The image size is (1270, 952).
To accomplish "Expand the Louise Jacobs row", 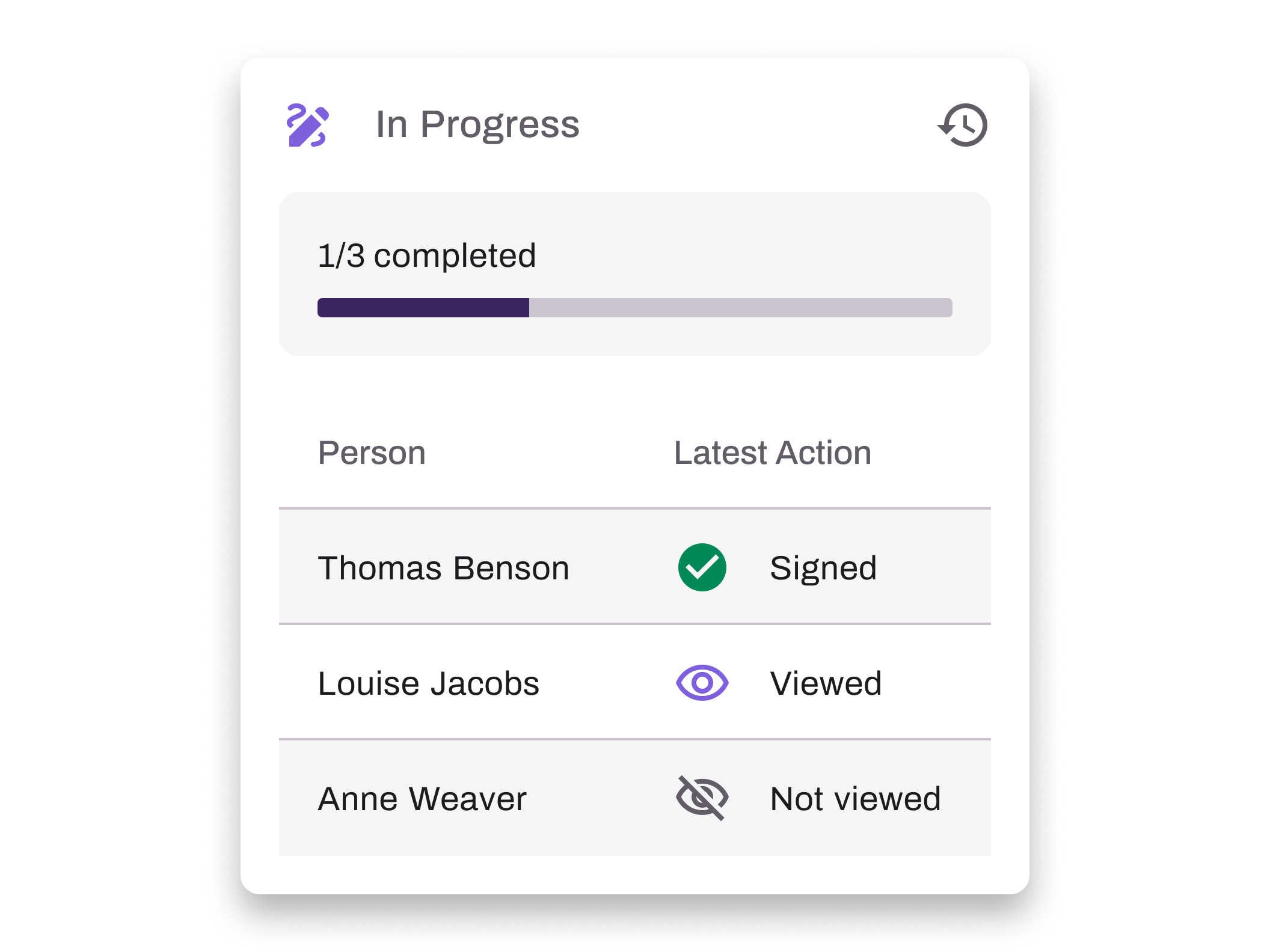I will (x=634, y=683).
